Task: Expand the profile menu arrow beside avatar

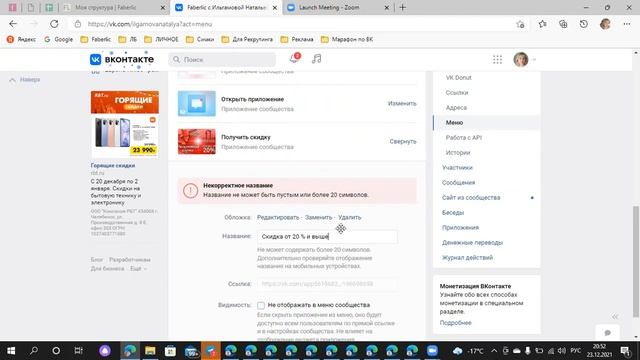Action: [534, 60]
